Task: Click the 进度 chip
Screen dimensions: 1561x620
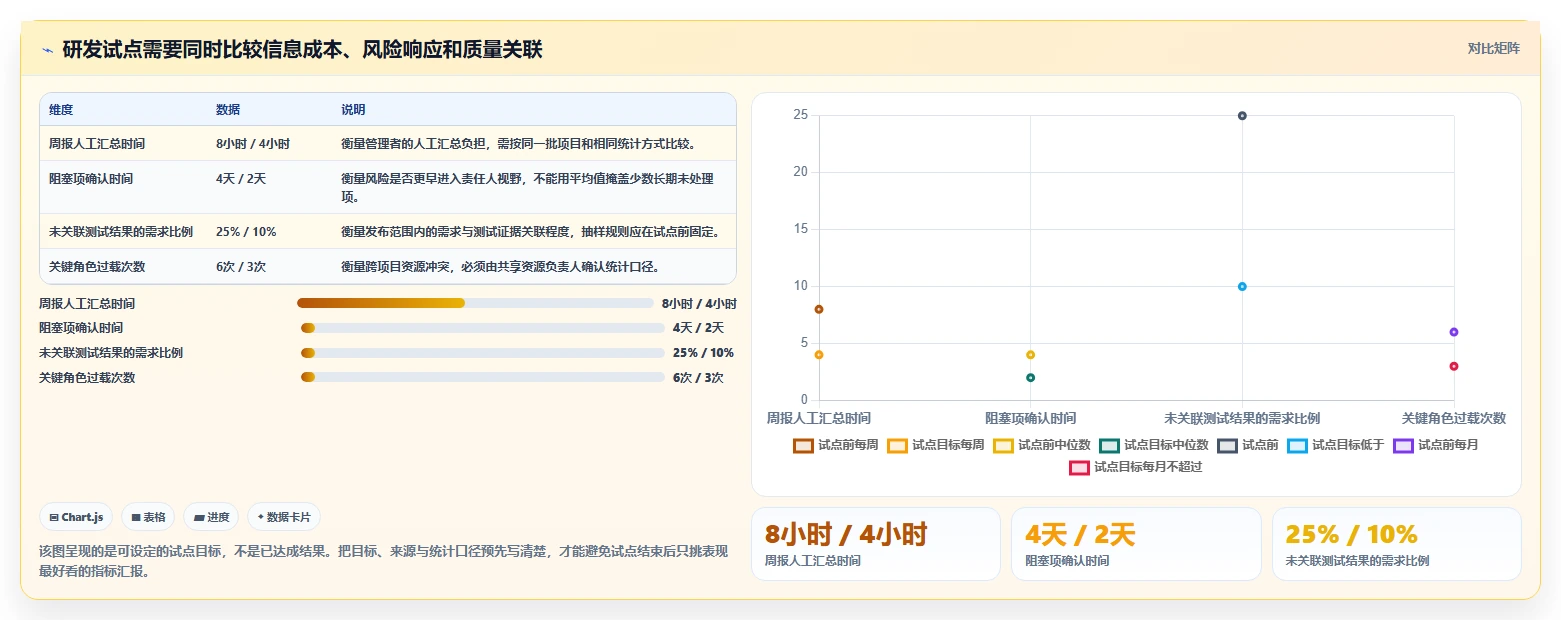Action: 211,517
